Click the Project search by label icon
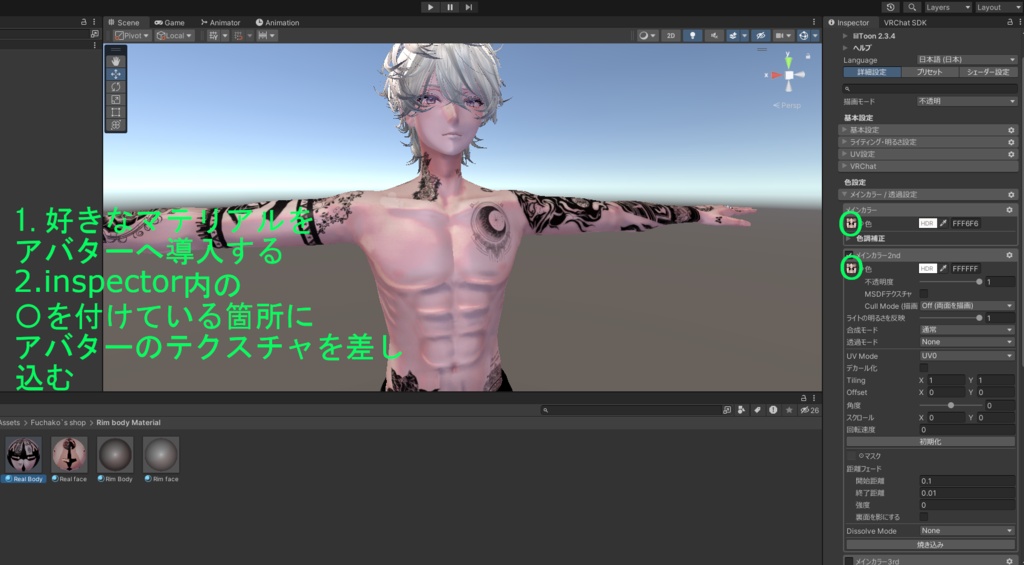1024x565 pixels. click(757, 410)
